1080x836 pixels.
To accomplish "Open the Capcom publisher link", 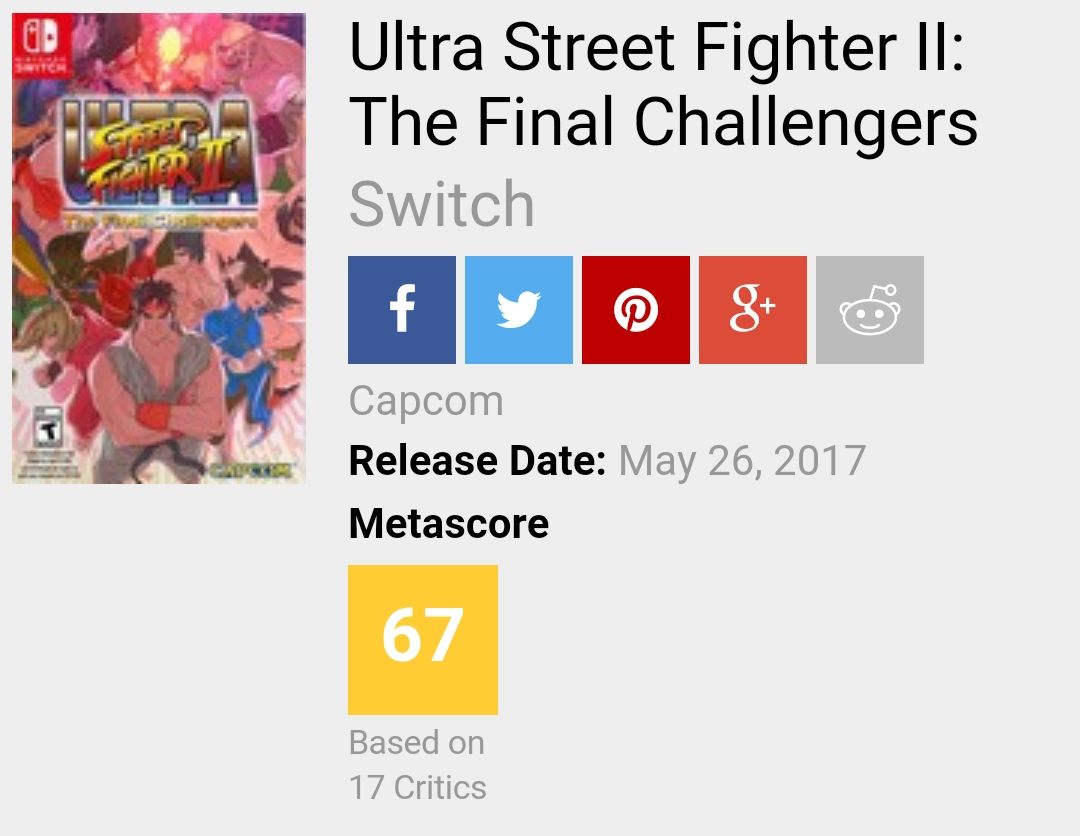I will 426,402.
